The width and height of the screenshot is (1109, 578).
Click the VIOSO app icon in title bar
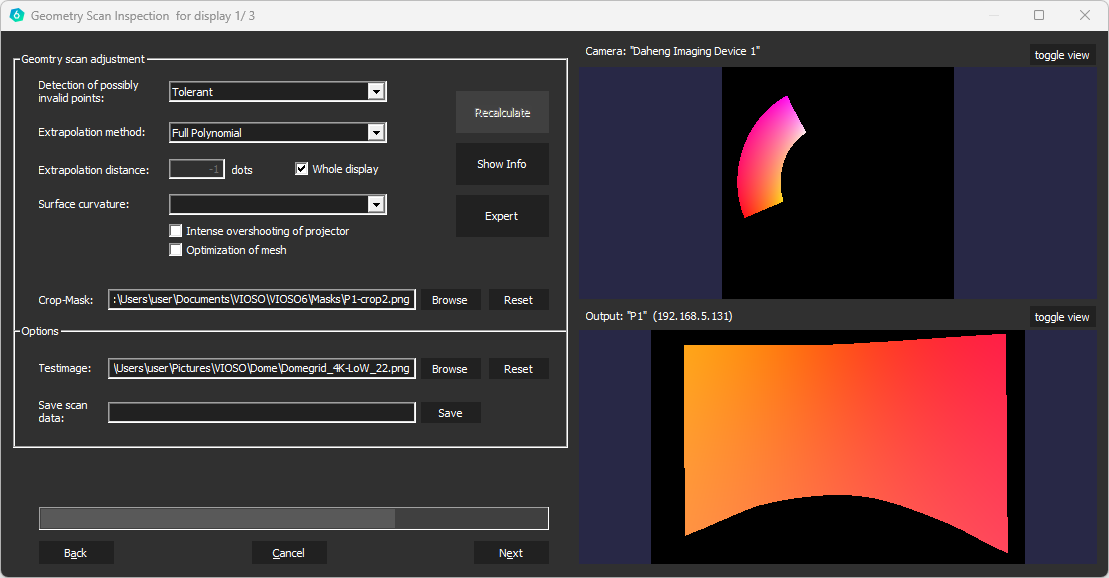[16, 16]
